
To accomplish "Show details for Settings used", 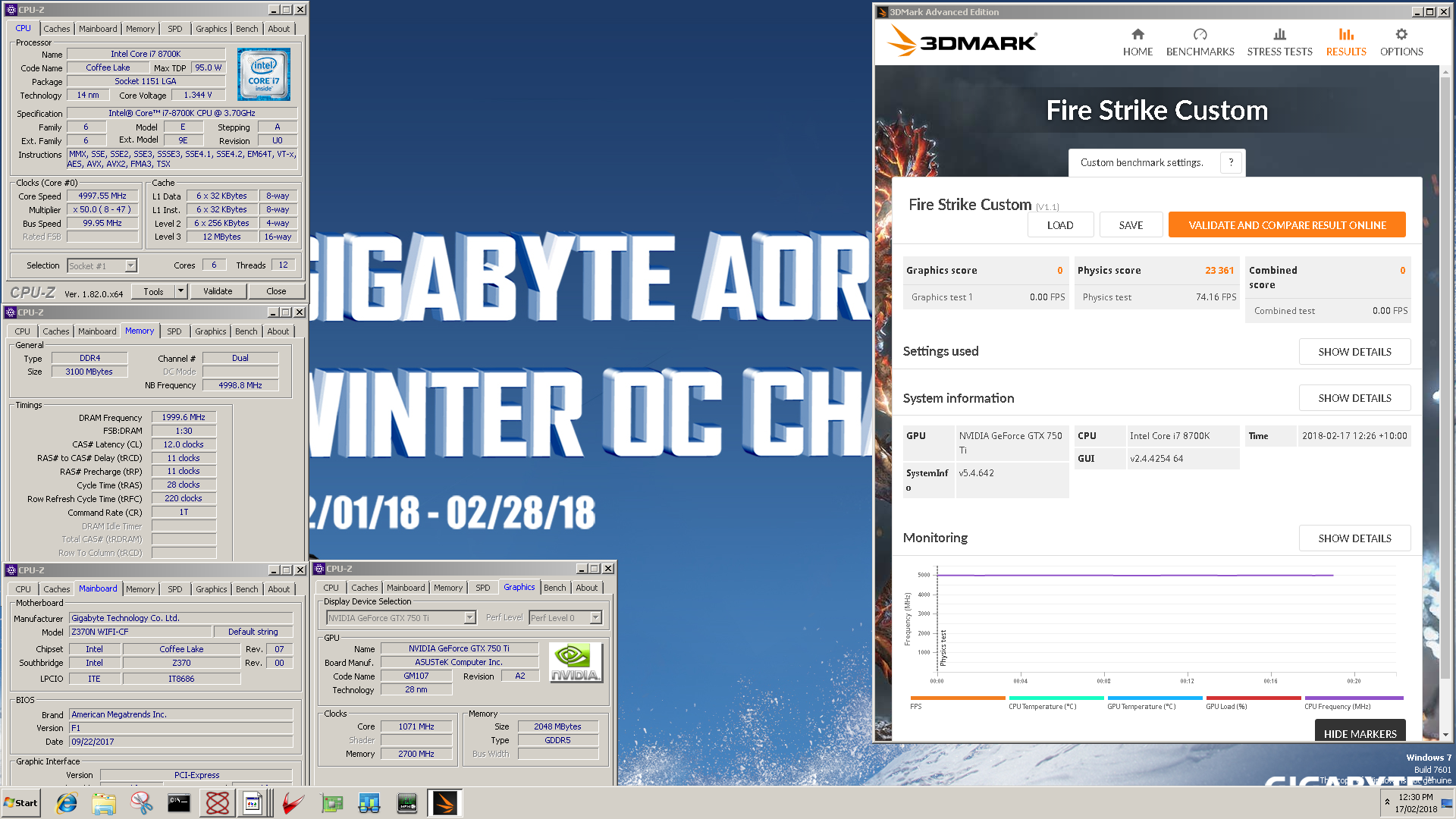I will pyautogui.click(x=1354, y=352).
